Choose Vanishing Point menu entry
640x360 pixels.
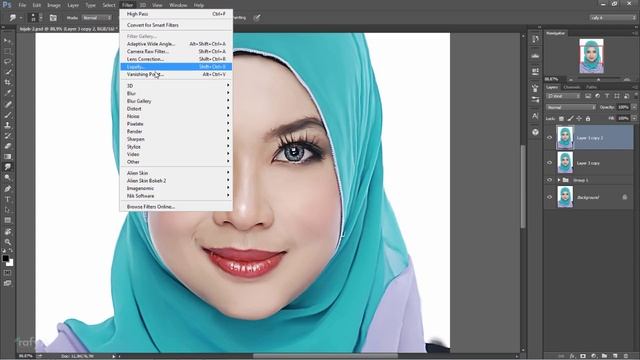point(176,74)
